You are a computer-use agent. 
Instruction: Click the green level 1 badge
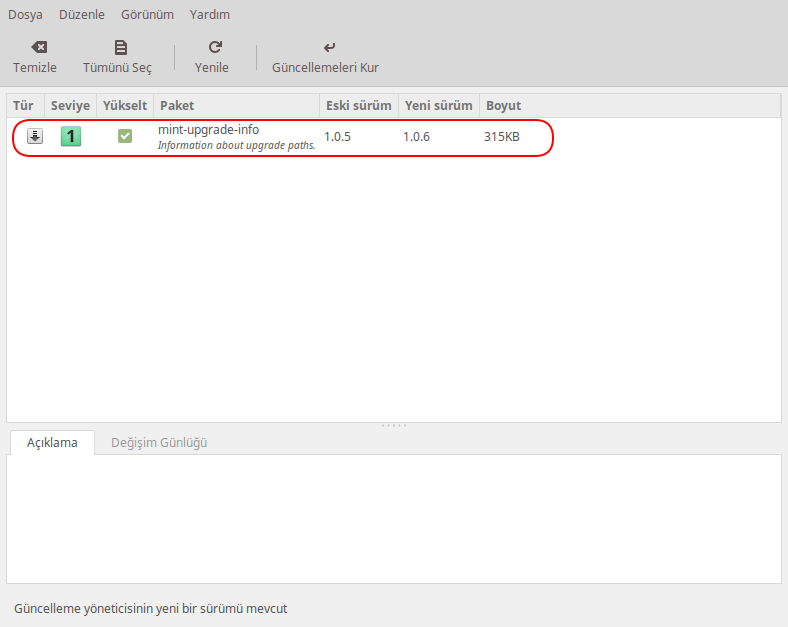71,136
